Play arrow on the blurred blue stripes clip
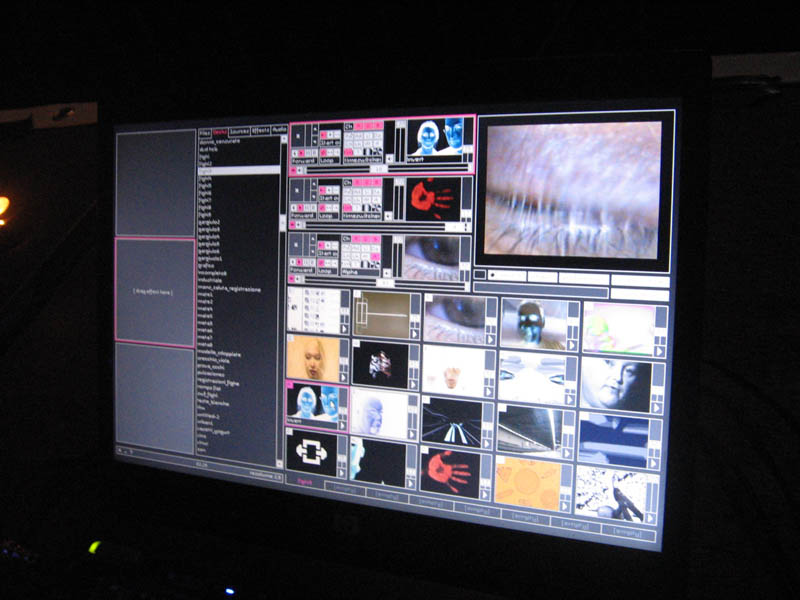 [654, 463]
